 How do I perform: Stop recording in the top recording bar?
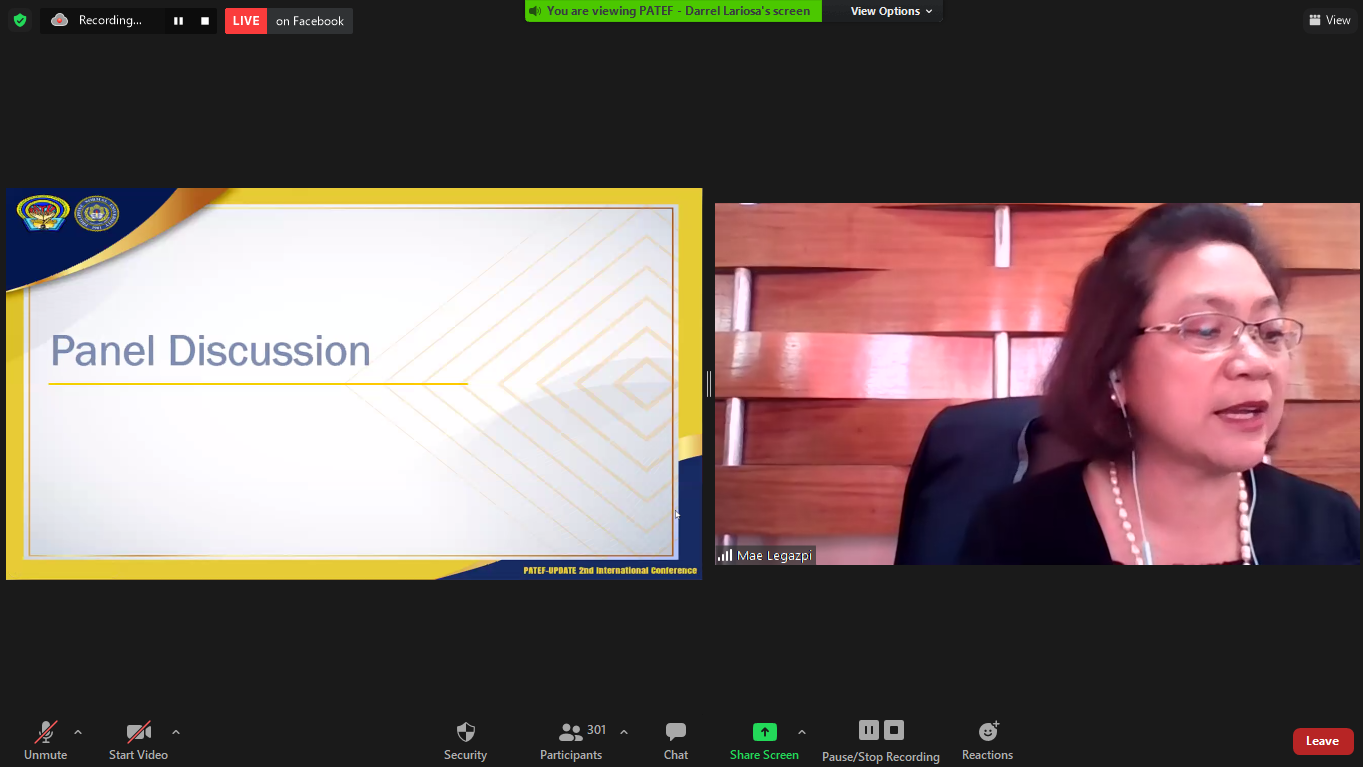[x=205, y=21]
